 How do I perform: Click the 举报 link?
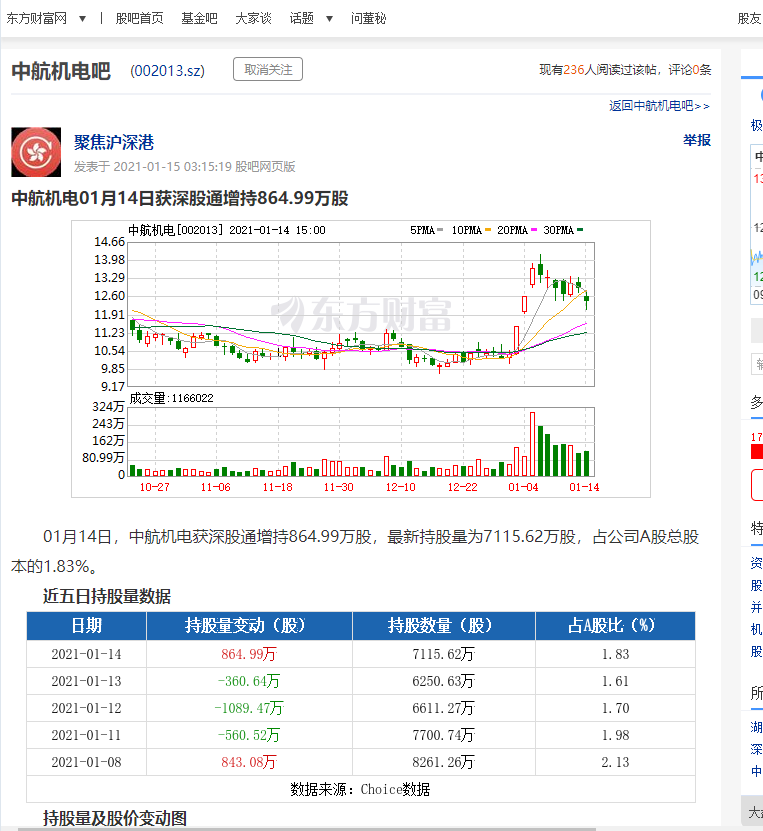click(697, 140)
